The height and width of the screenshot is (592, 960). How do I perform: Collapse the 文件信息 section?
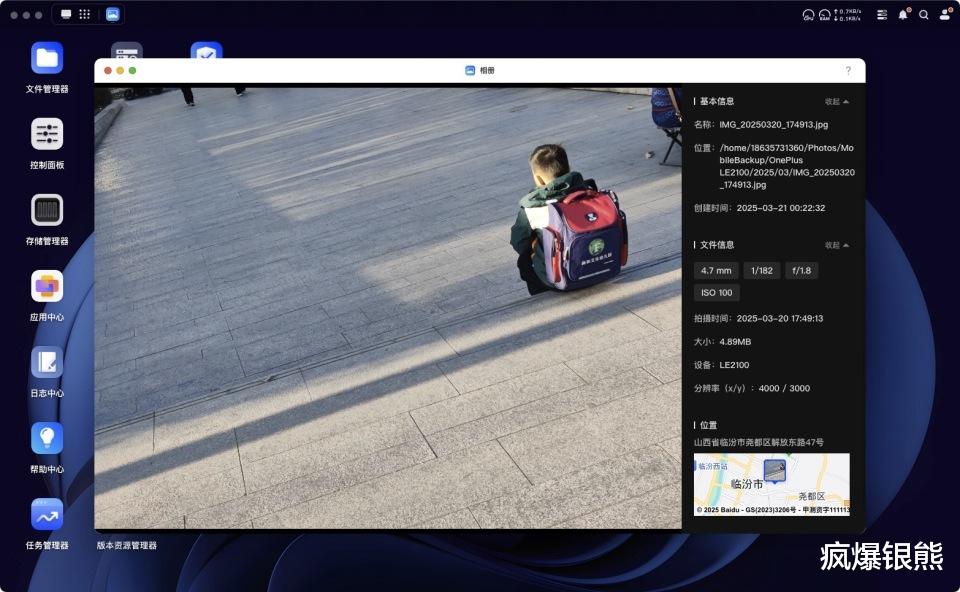[836, 245]
